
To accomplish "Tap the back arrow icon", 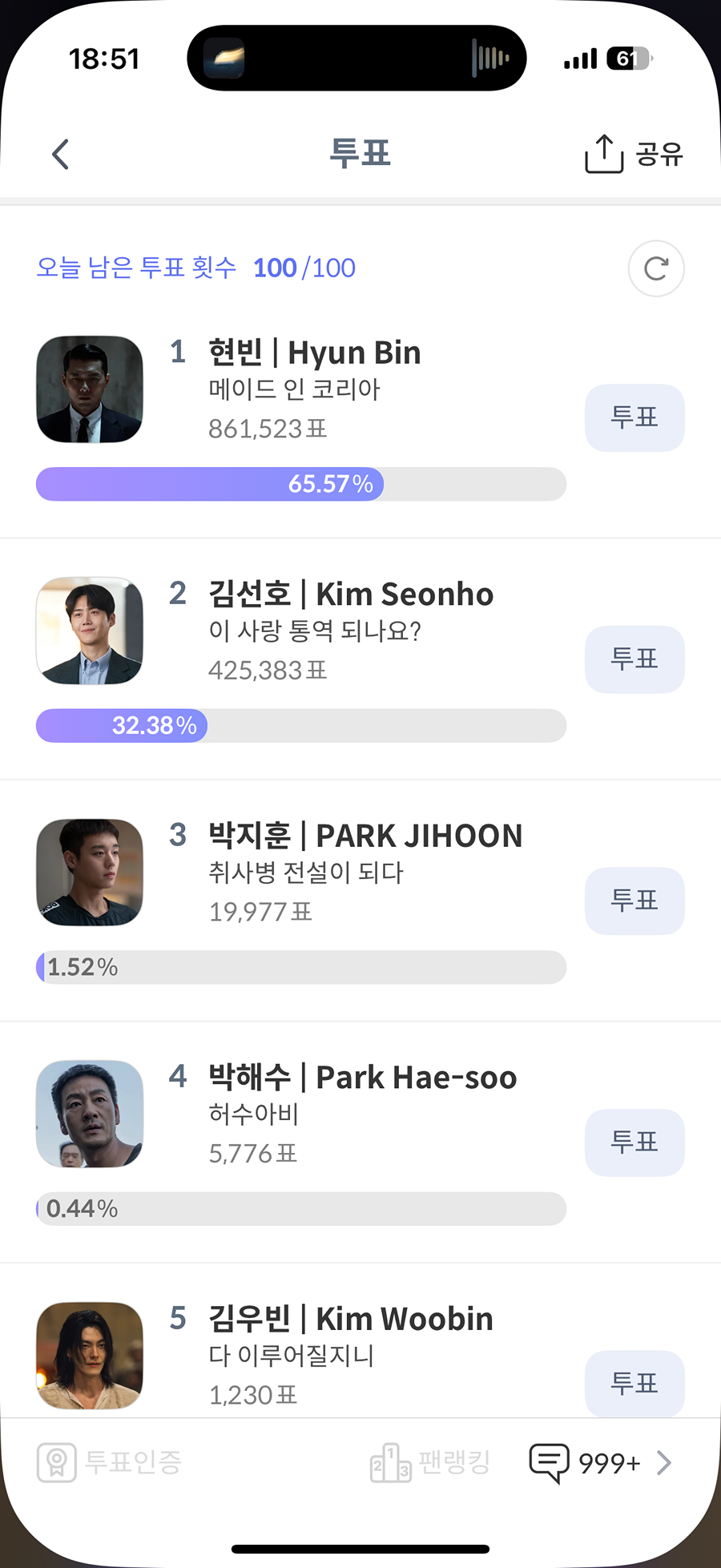I will (61, 154).
